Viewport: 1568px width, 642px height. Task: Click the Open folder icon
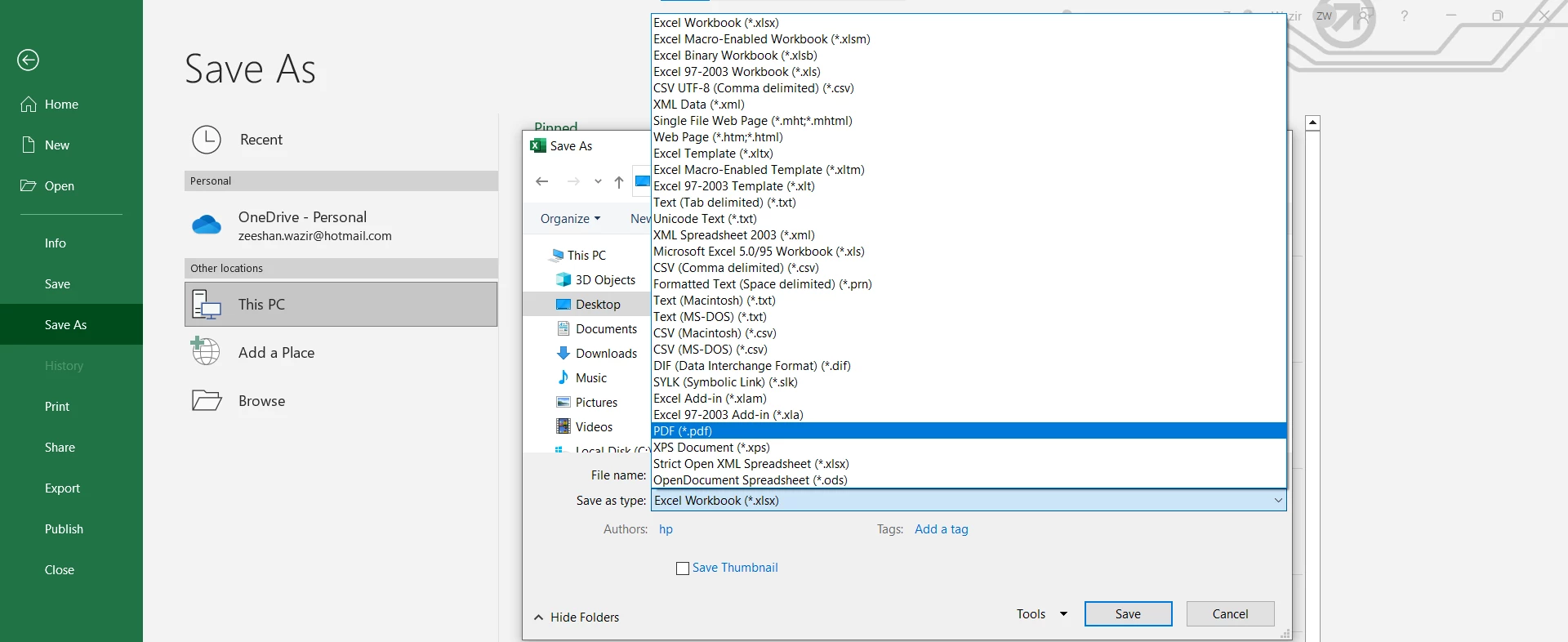click(x=29, y=185)
